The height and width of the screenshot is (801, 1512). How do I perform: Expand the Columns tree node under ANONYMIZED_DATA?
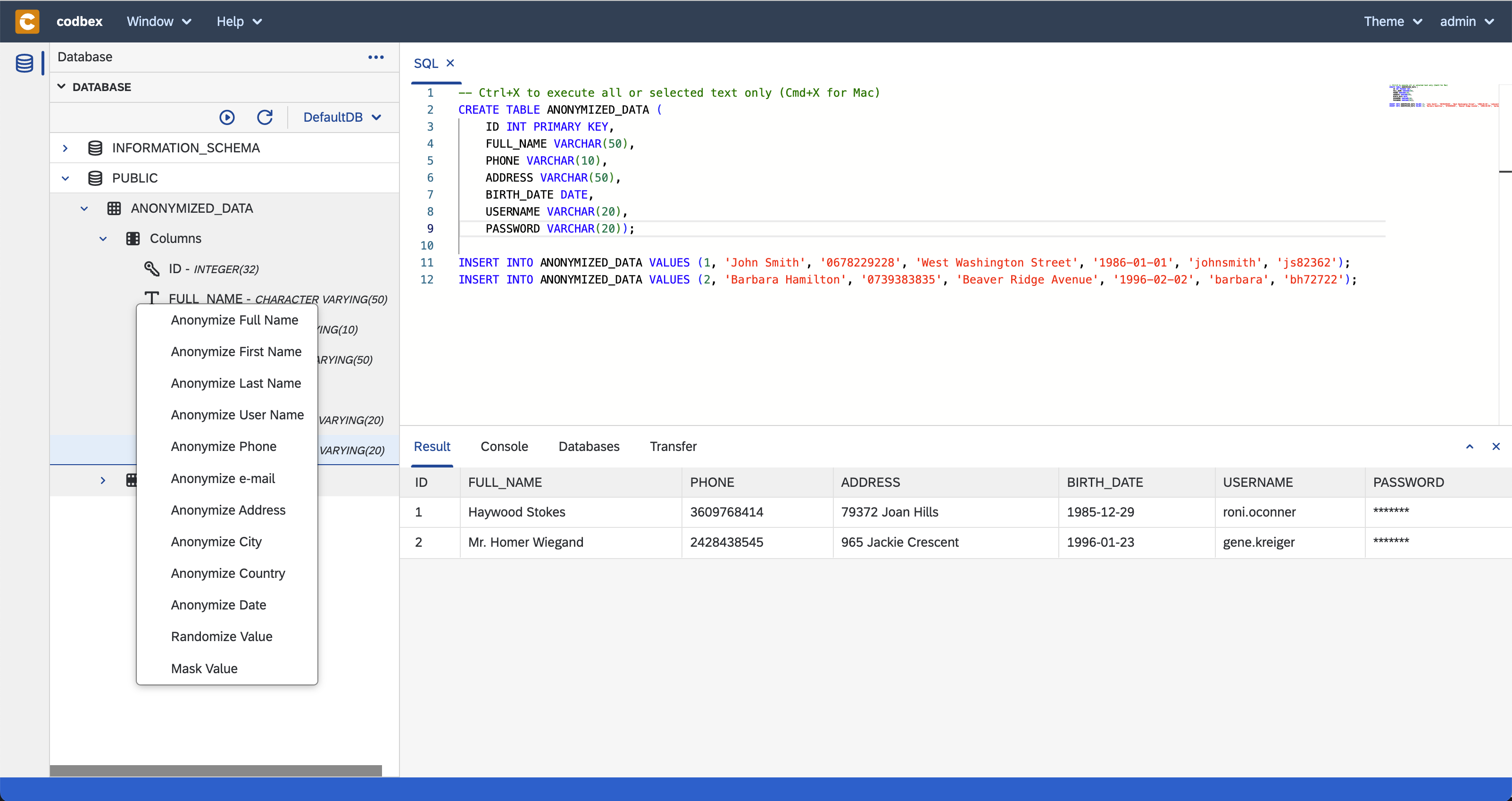103,238
